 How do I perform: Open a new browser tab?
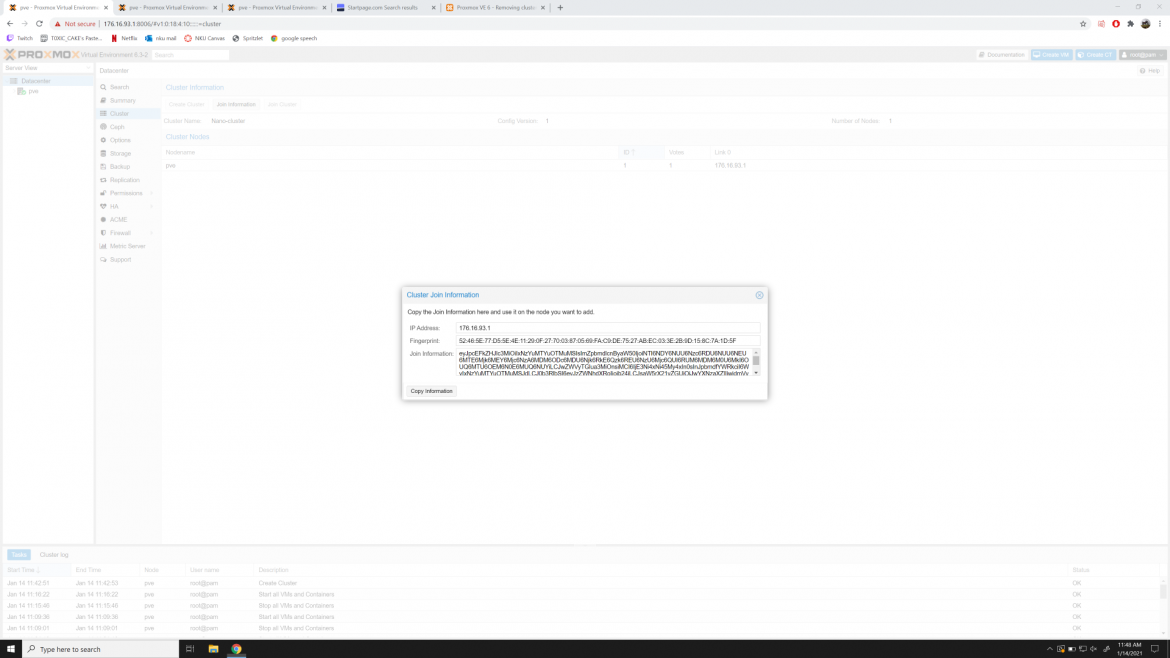coord(560,7)
